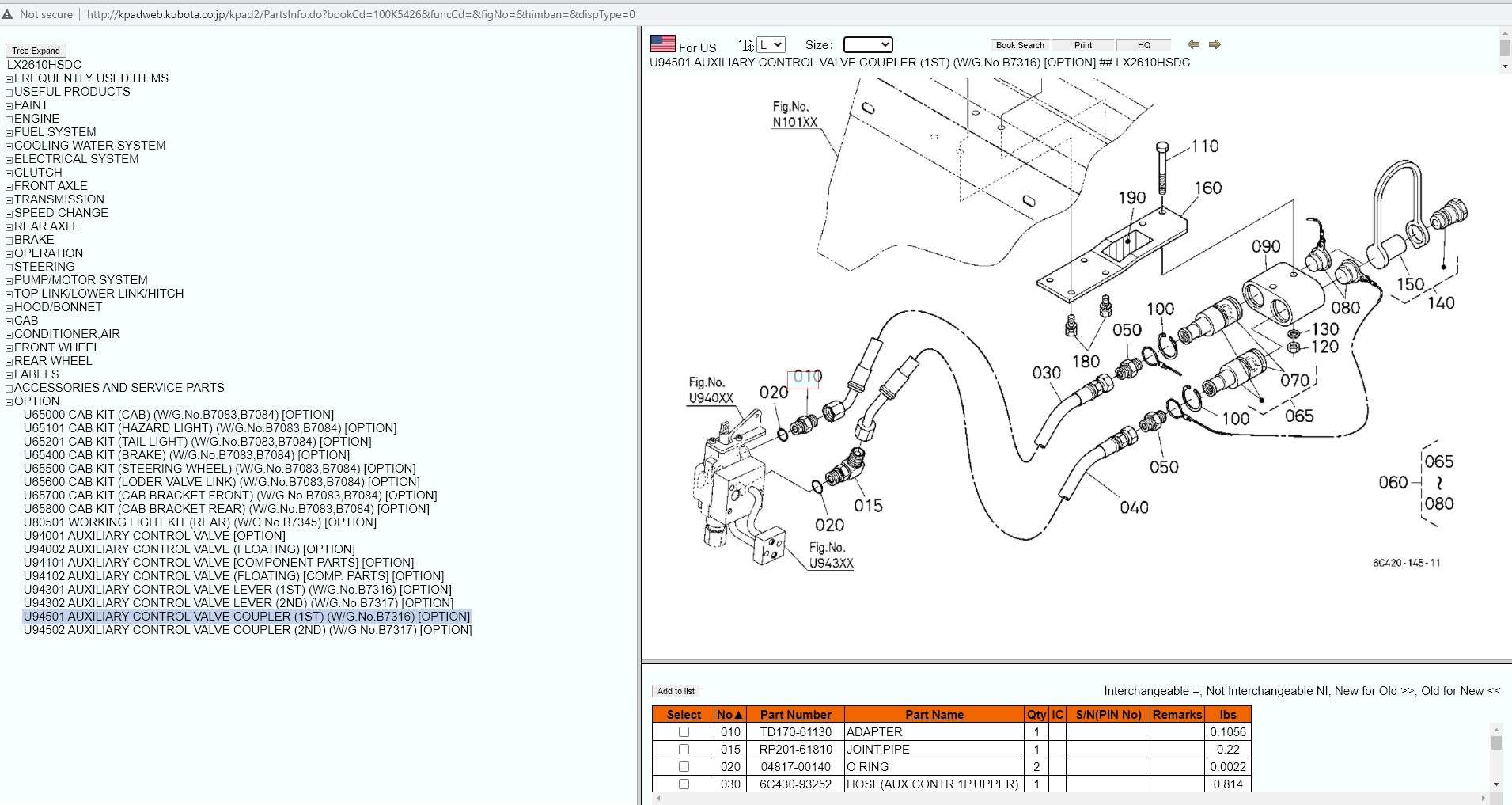1512x805 pixels.
Task: Expand the CAB tree node
Action: 9,321
